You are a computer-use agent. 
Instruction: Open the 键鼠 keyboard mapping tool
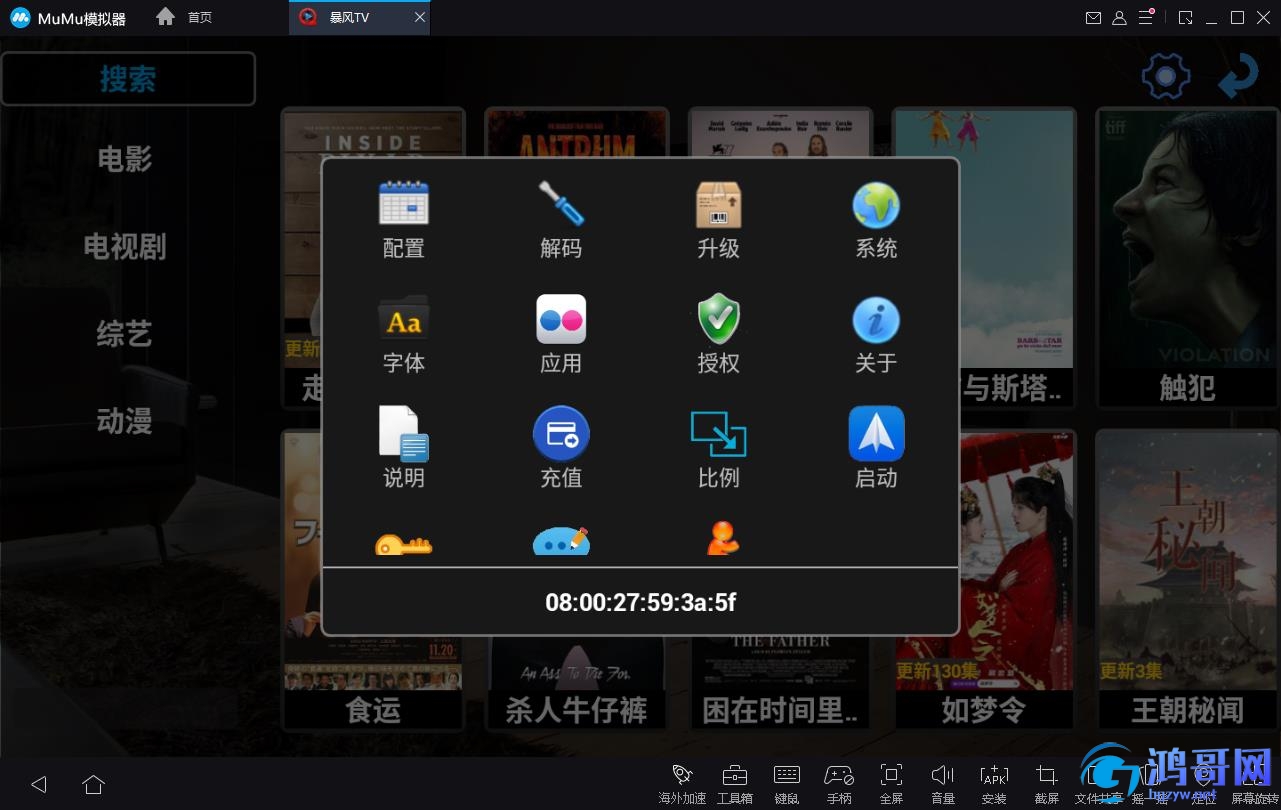click(787, 783)
